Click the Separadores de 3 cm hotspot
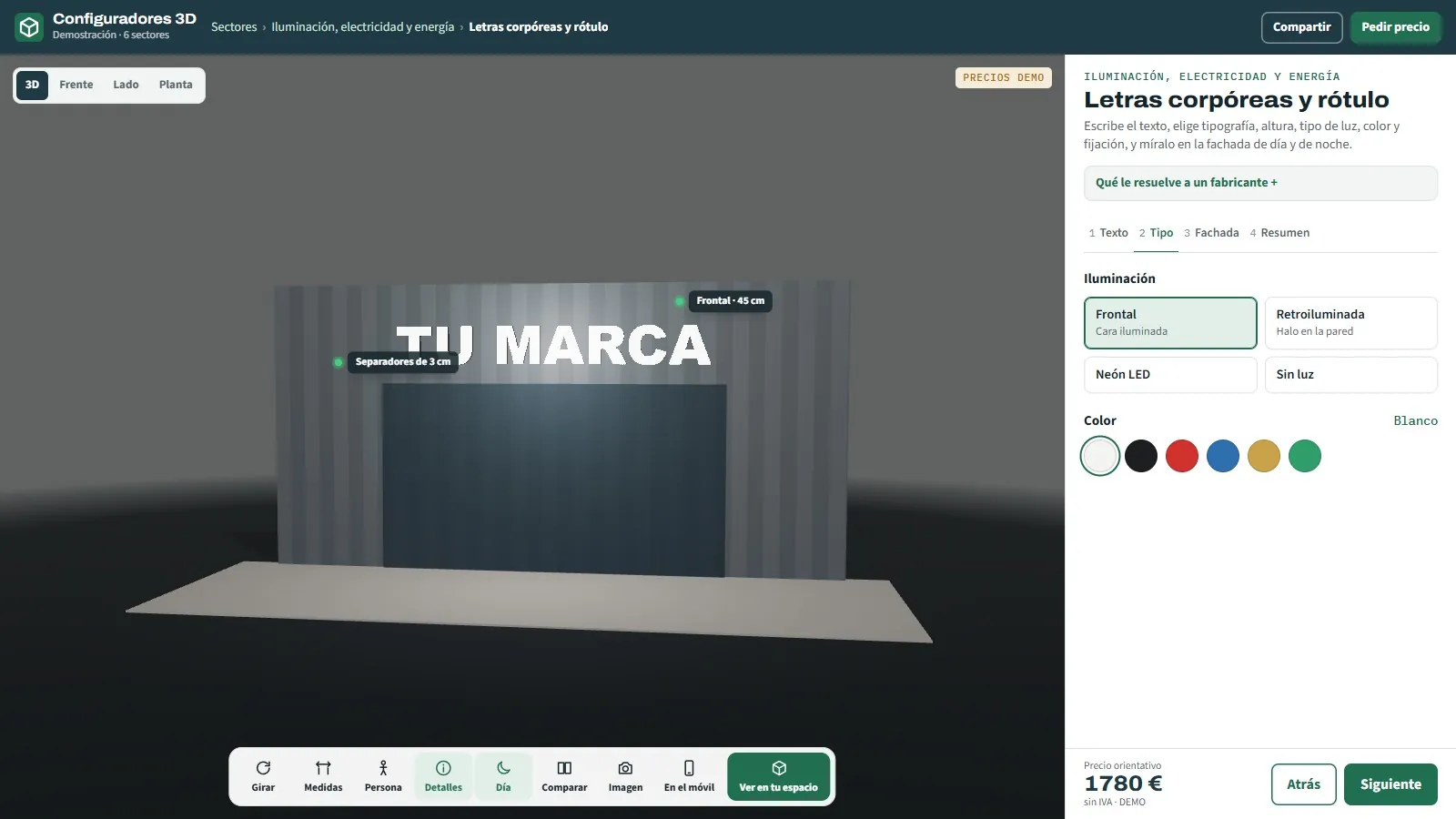1456x819 pixels. (x=402, y=362)
